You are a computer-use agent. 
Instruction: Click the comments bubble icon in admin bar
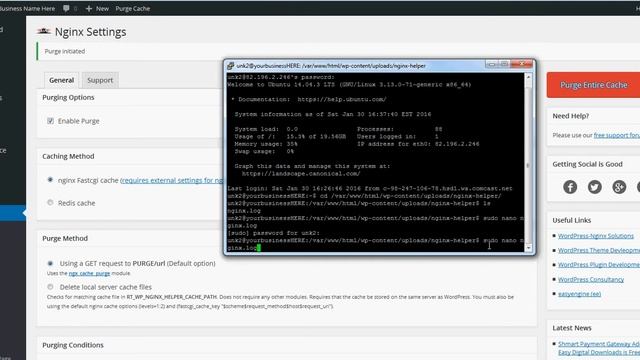coord(66,8)
